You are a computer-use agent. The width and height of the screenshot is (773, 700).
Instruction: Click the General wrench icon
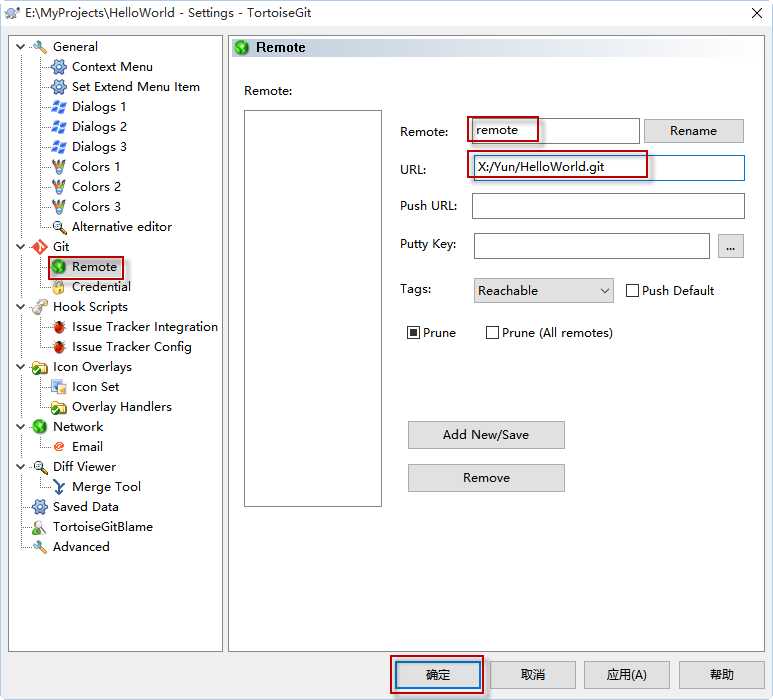[x=39, y=47]
